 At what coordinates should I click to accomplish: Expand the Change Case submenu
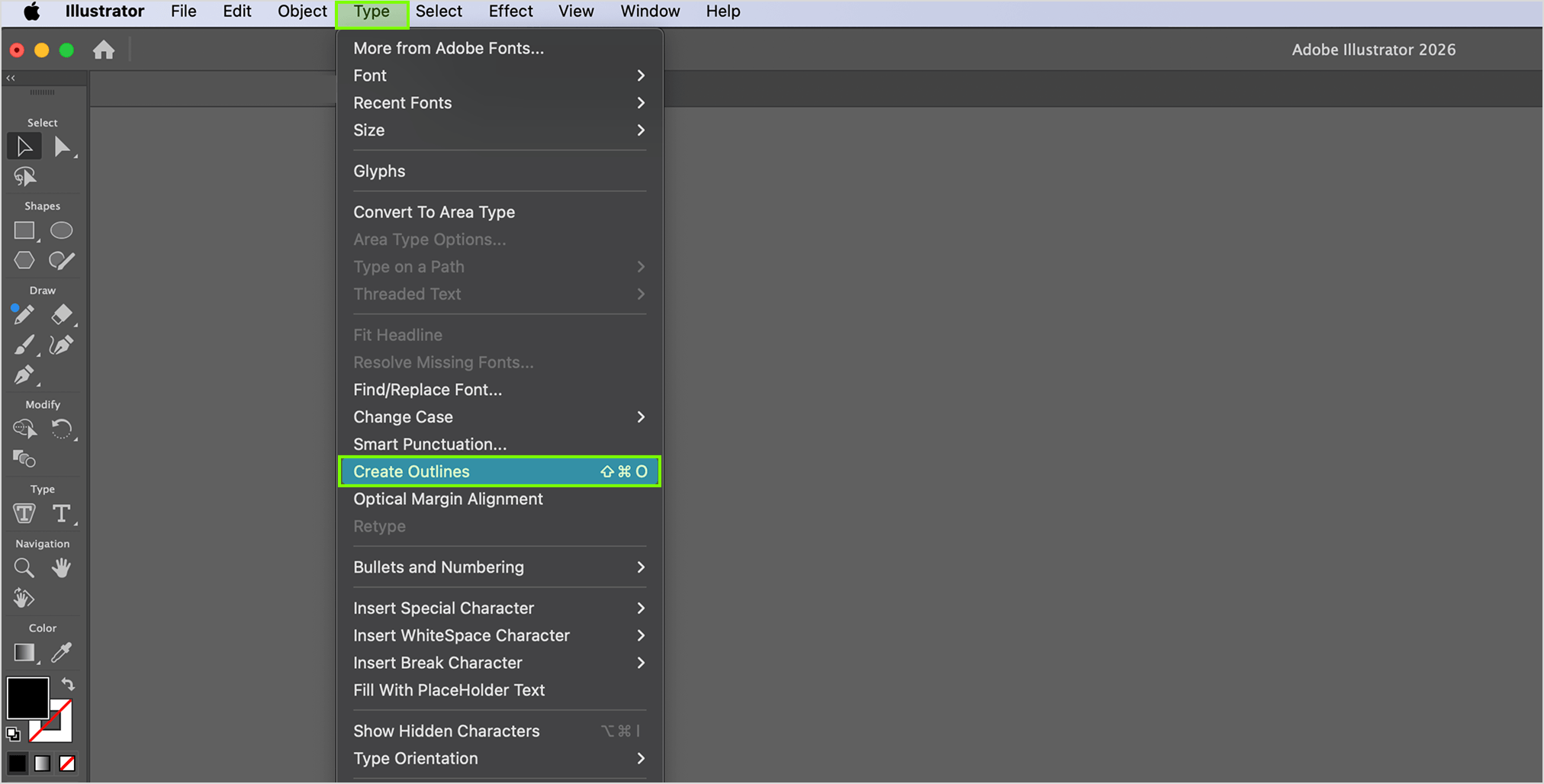[500, 417]
